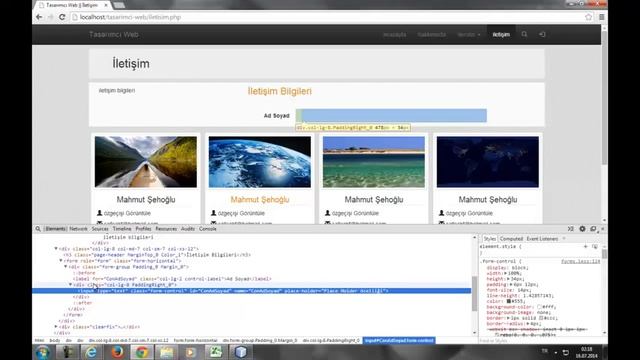The width and height of the screenshot is (640, 360).
Task: Open a new tab with the blank tab button
Action: click(119, 5)
